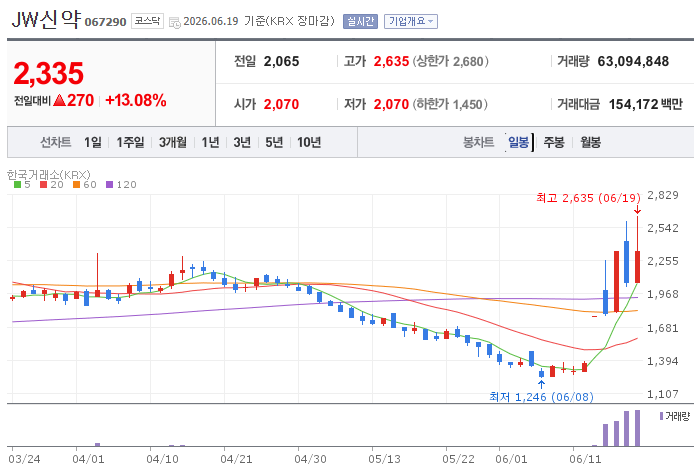Image resolution: width=694 pixels, height=472 pixels.
Task: Click the tallest volume bar for 06/19
Action: (x=637, y=428)
